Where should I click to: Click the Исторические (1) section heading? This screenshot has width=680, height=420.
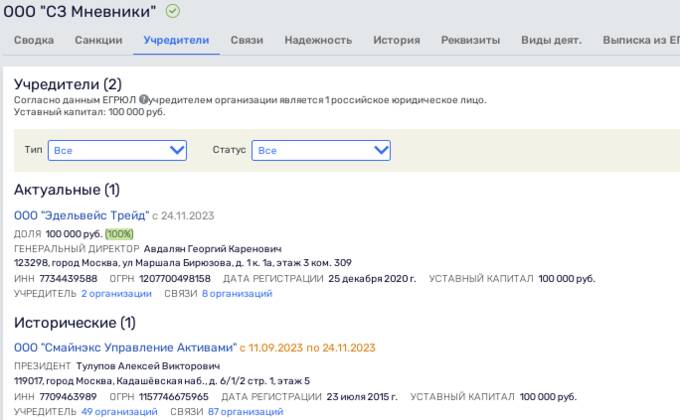tap(75, 322)
